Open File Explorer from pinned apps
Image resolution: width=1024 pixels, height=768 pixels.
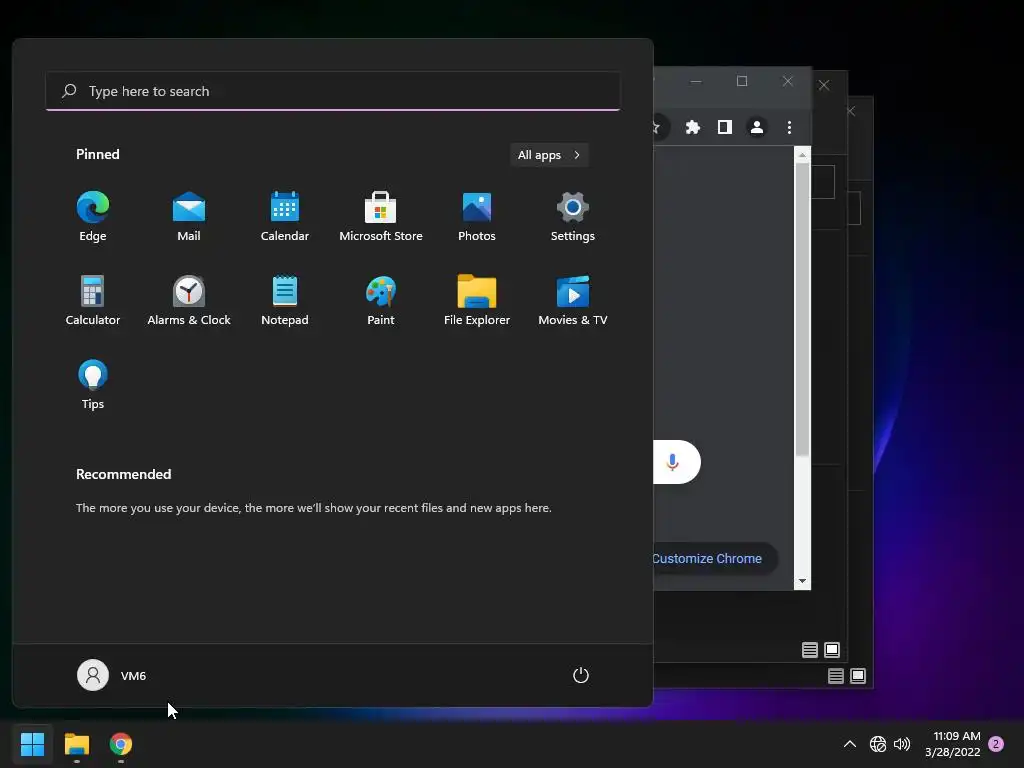[x=477, y=300]
